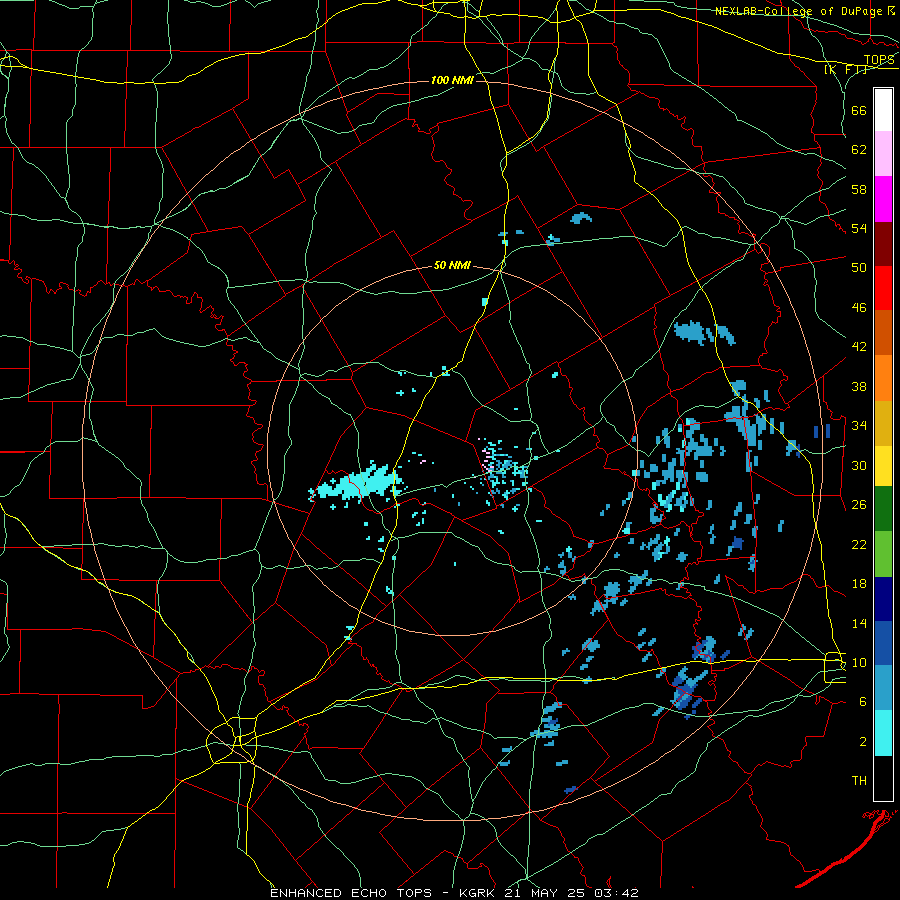
Task: Select the bright red legend swatch
Action: 883,288
